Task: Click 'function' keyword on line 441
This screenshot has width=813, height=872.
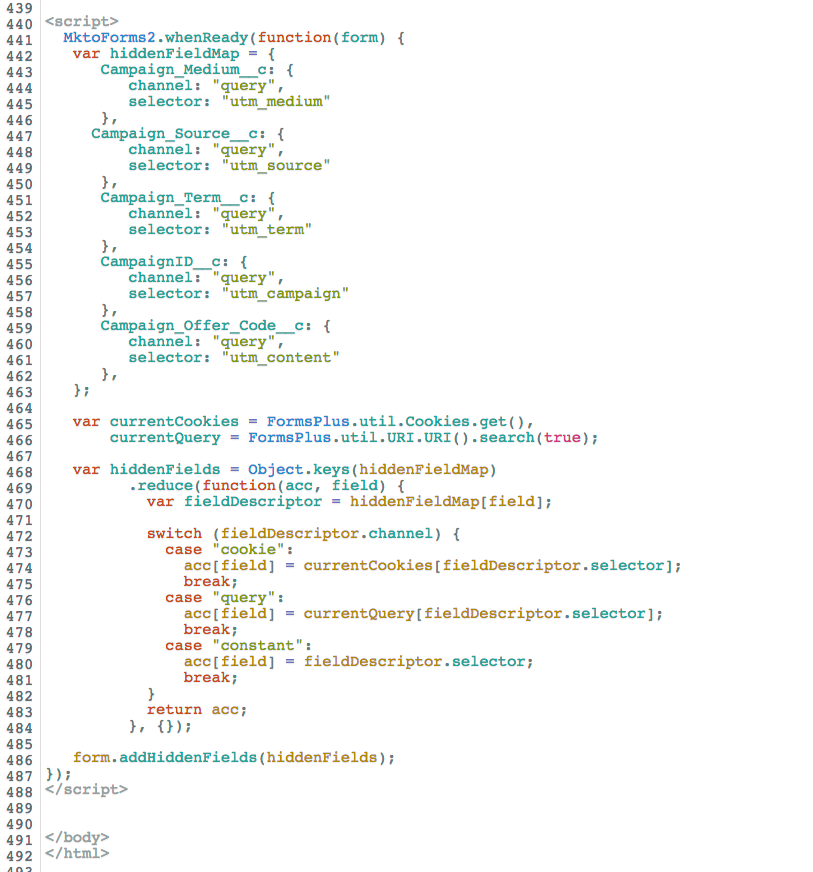Action: pos(294,38)
